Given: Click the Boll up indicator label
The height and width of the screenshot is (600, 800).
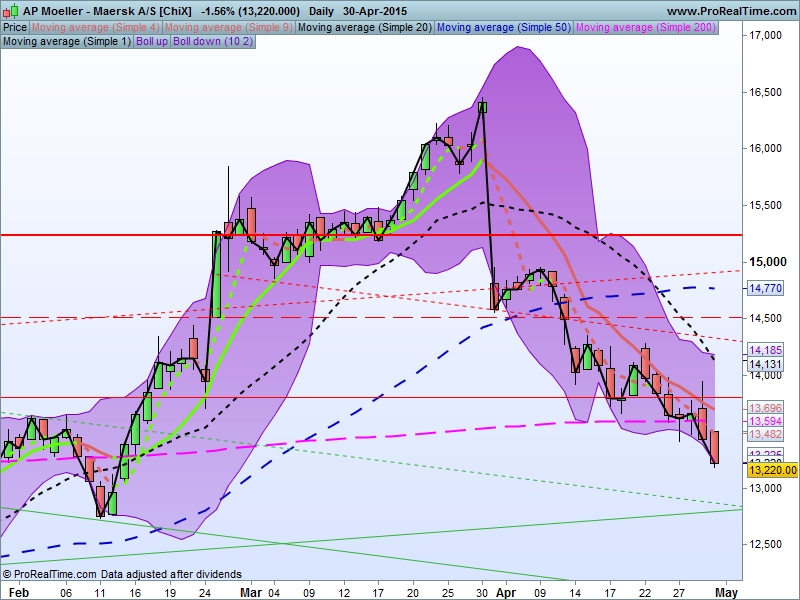Looking at the screenshot, I should click(x=152, y=41).
